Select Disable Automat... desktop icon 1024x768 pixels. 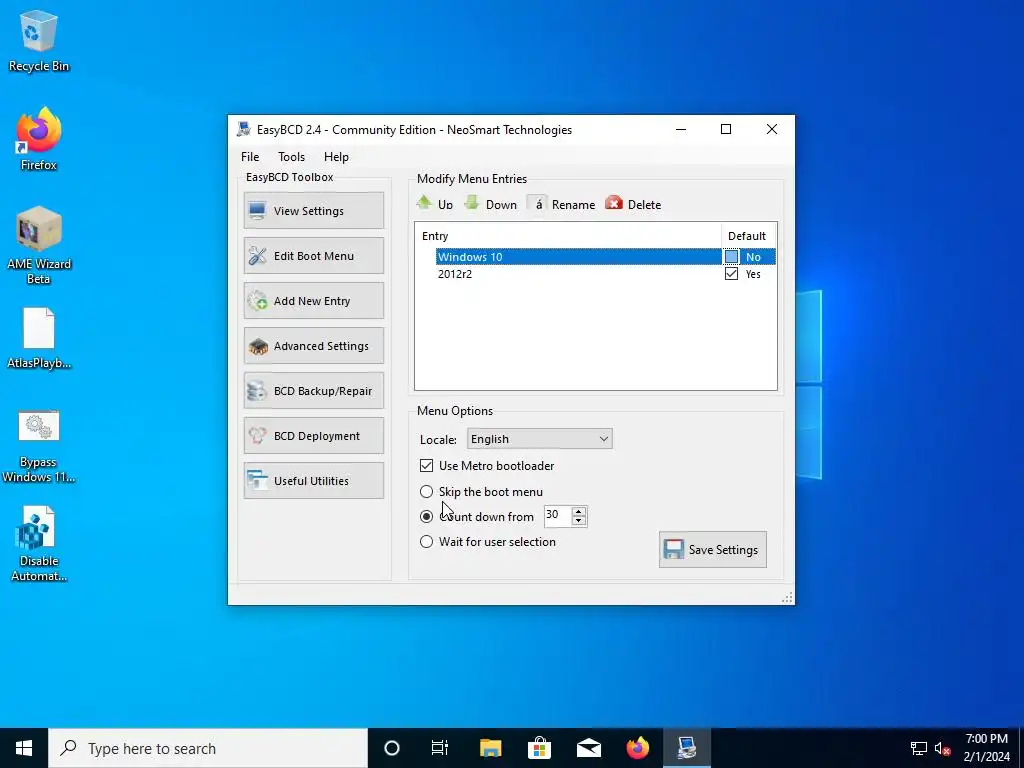pyautogui.click(x=39, y=544)
